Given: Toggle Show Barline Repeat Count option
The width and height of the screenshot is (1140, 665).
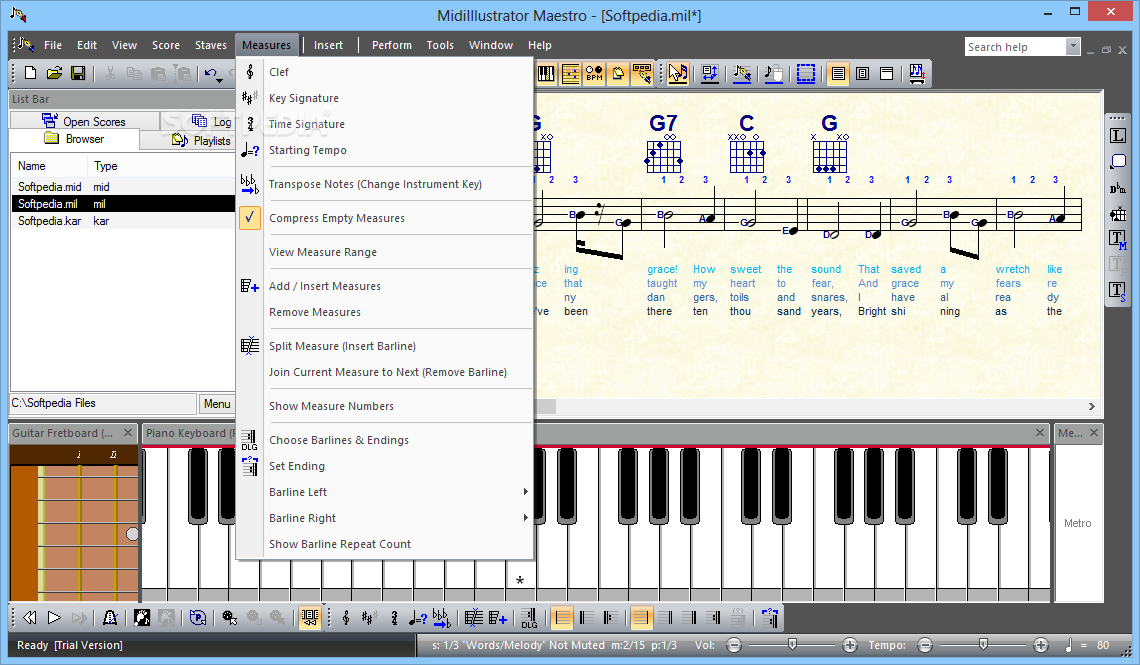Looking at the screenshot, I should pyautogui.click(x=340, y=544).
